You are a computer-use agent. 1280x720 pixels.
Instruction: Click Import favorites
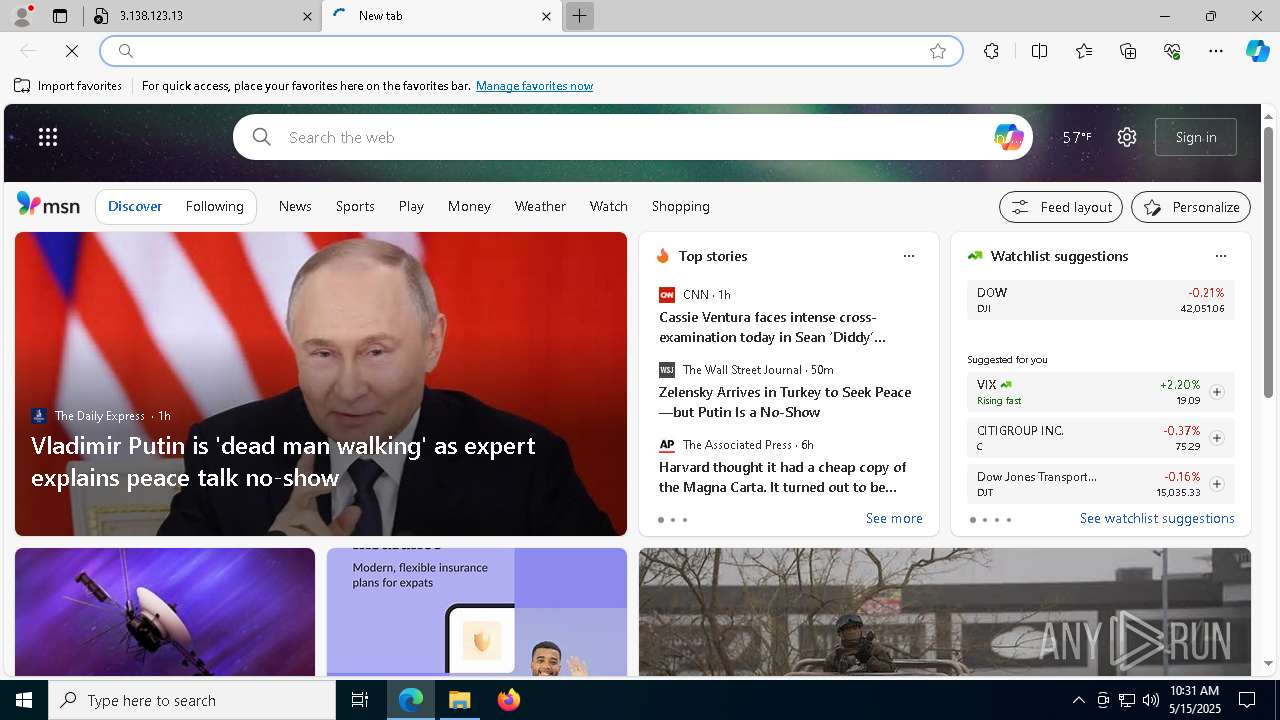(68, 86)
